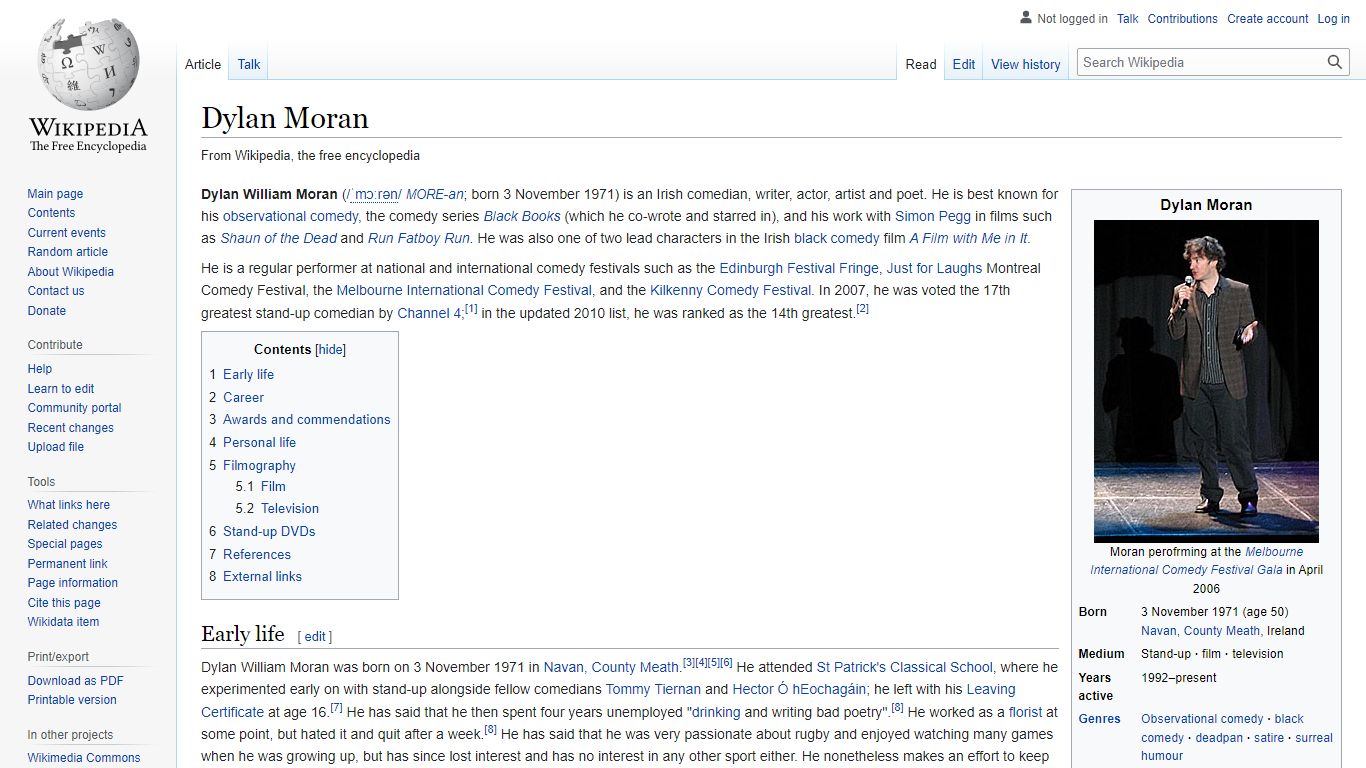Open Special pages
This screenshot has width=1366, height=768.
65,544
